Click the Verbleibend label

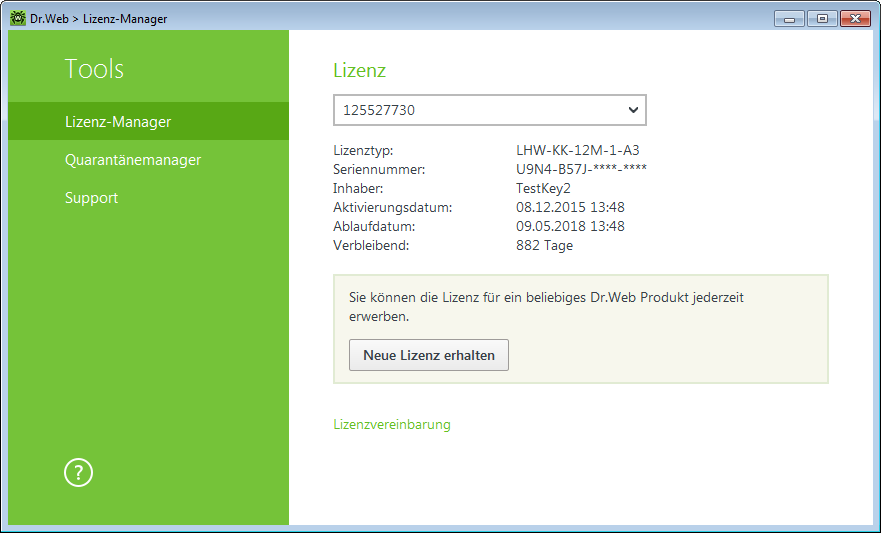tap(371, 245)
